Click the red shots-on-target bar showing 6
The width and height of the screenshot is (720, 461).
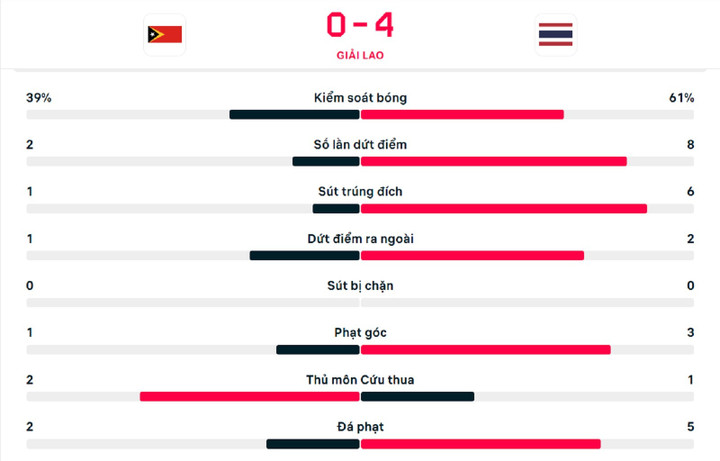tap(503, 208)
